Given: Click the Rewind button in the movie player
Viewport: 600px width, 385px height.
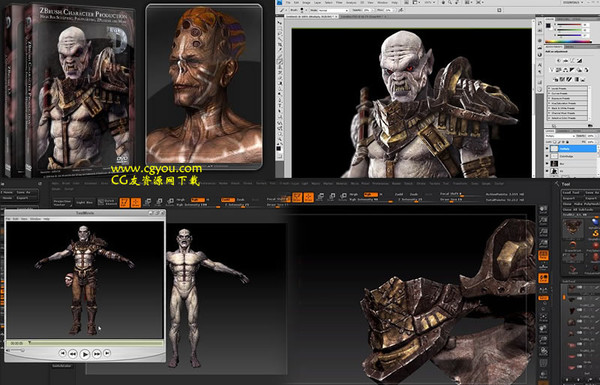Looking at the screenshot, I should (x=73, y=354).
